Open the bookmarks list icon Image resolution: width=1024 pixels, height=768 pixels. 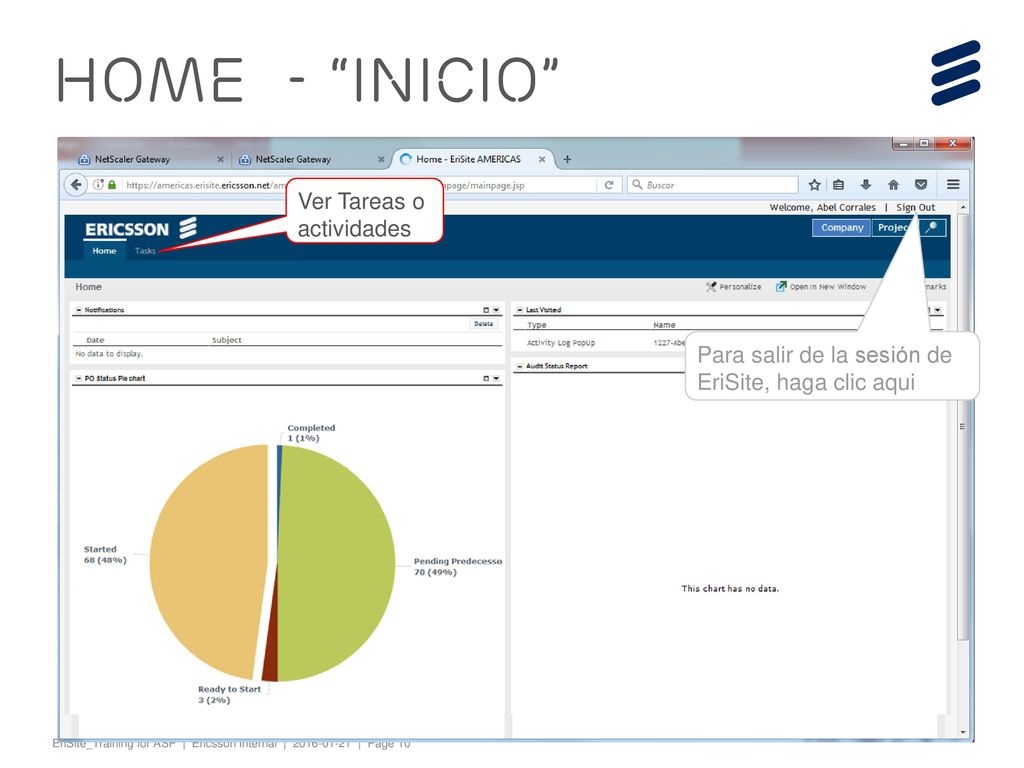pyautogui.click(x=839, y=185)
